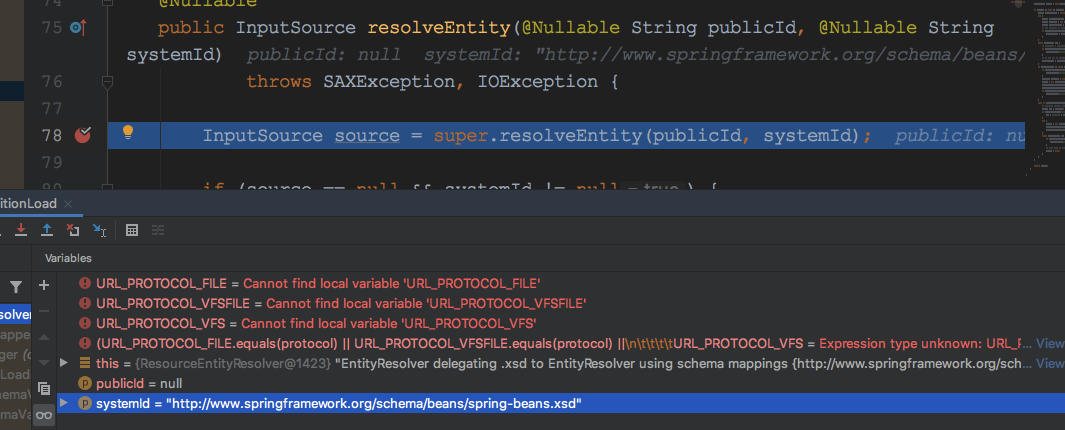This screenshot has width=1065, height=430.
Task: Expand the 'this' variable node
Action: pos(65,363)
